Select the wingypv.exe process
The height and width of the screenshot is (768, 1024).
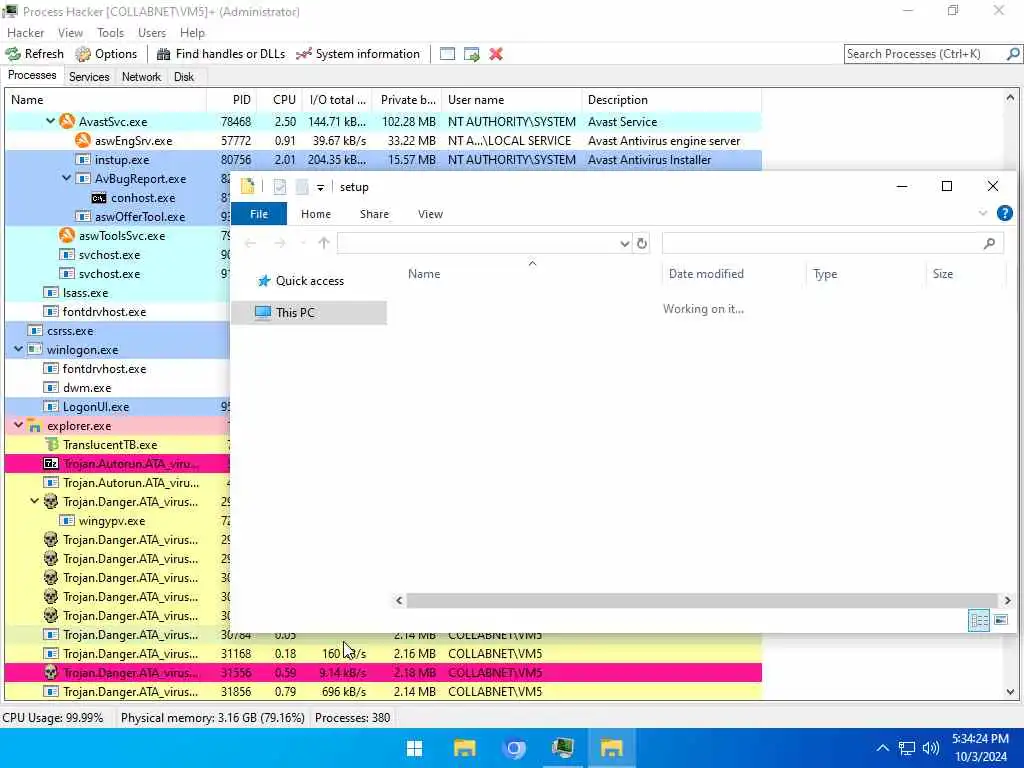(x=112, y=521)
